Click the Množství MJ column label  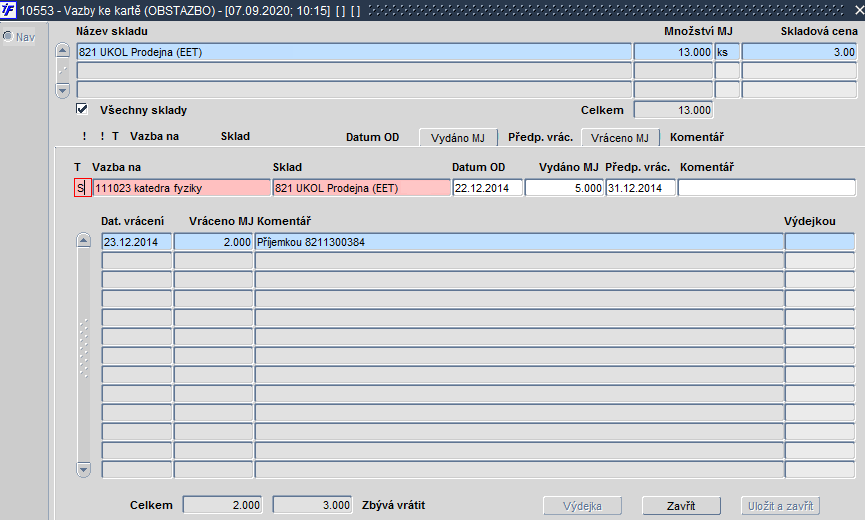coord(698,31)
